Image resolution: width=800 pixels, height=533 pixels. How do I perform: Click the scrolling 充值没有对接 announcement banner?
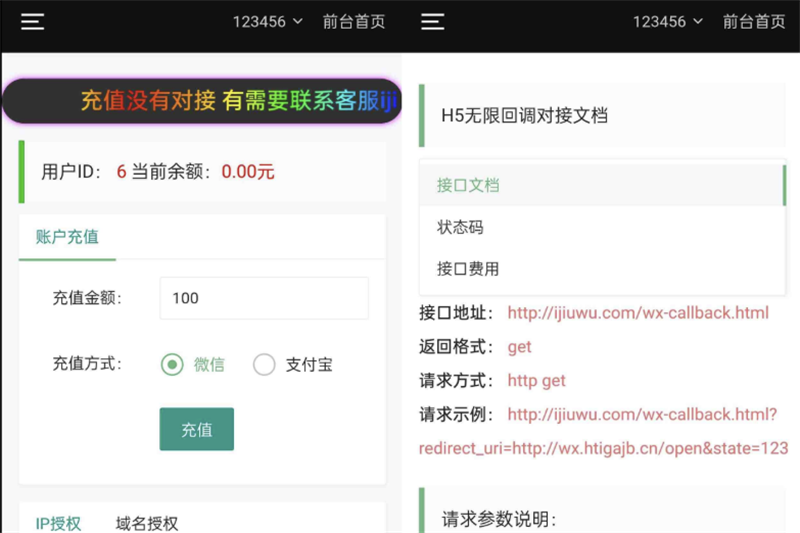(x=202, y=100)
